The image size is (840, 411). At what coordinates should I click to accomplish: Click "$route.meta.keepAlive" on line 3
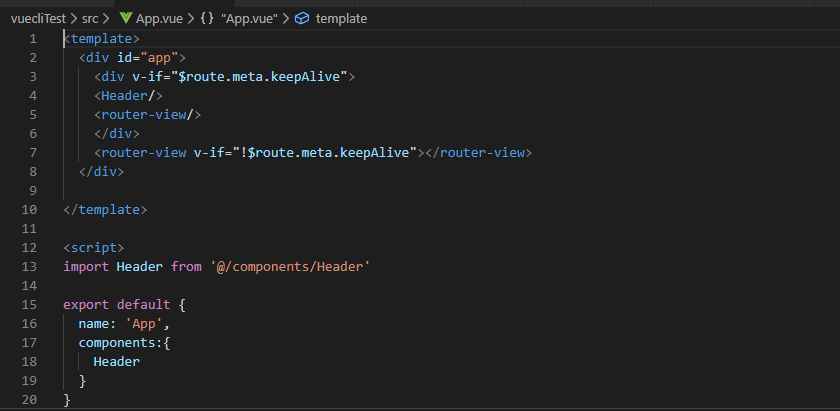(259, 77)
